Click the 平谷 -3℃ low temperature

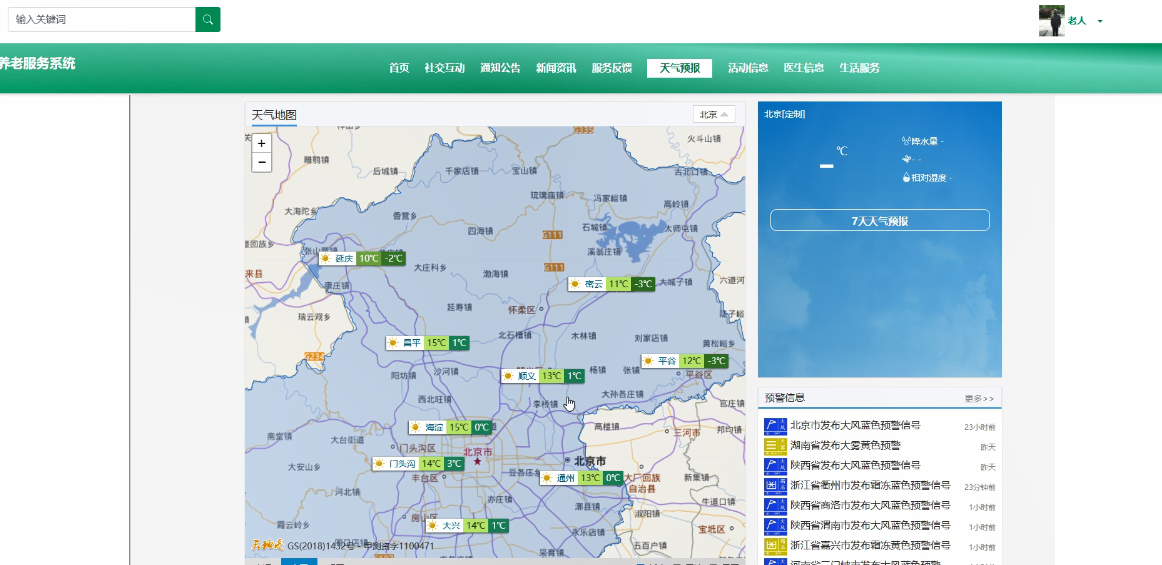[717, 361]
